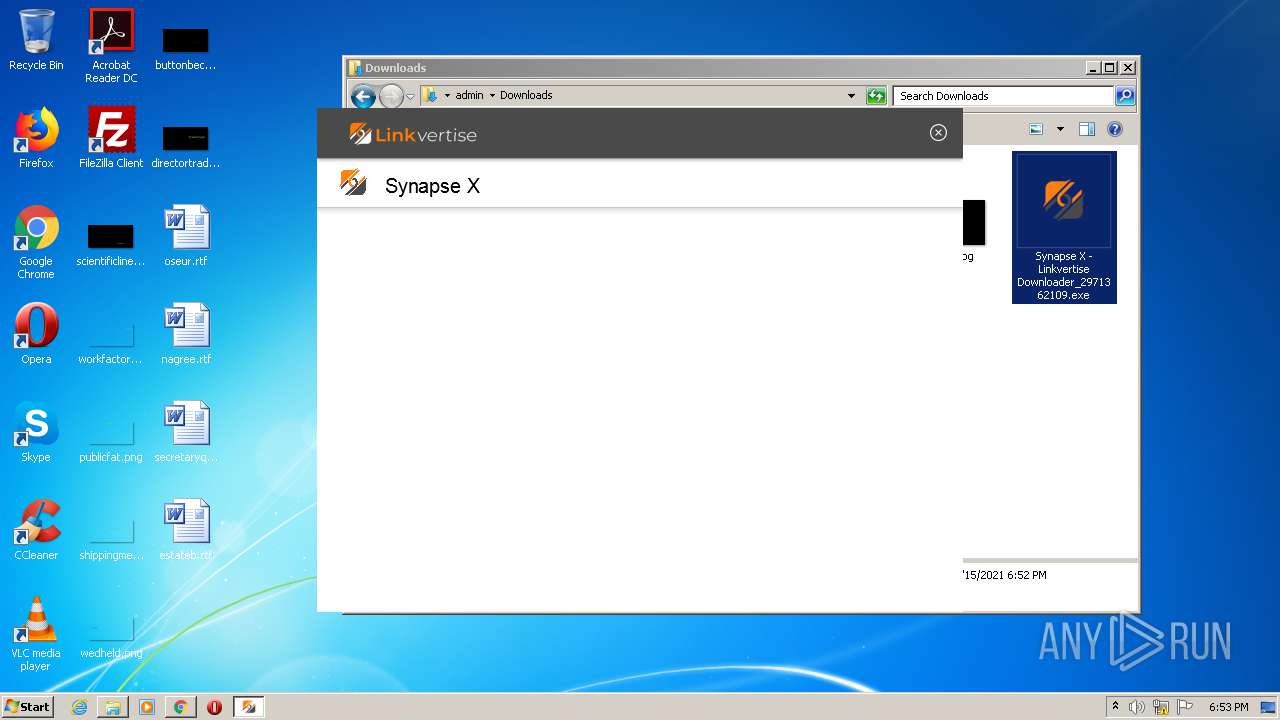1280x720 pixels.
Task: Open FileZilla Client shortcut
Action: tap(111, 138)
